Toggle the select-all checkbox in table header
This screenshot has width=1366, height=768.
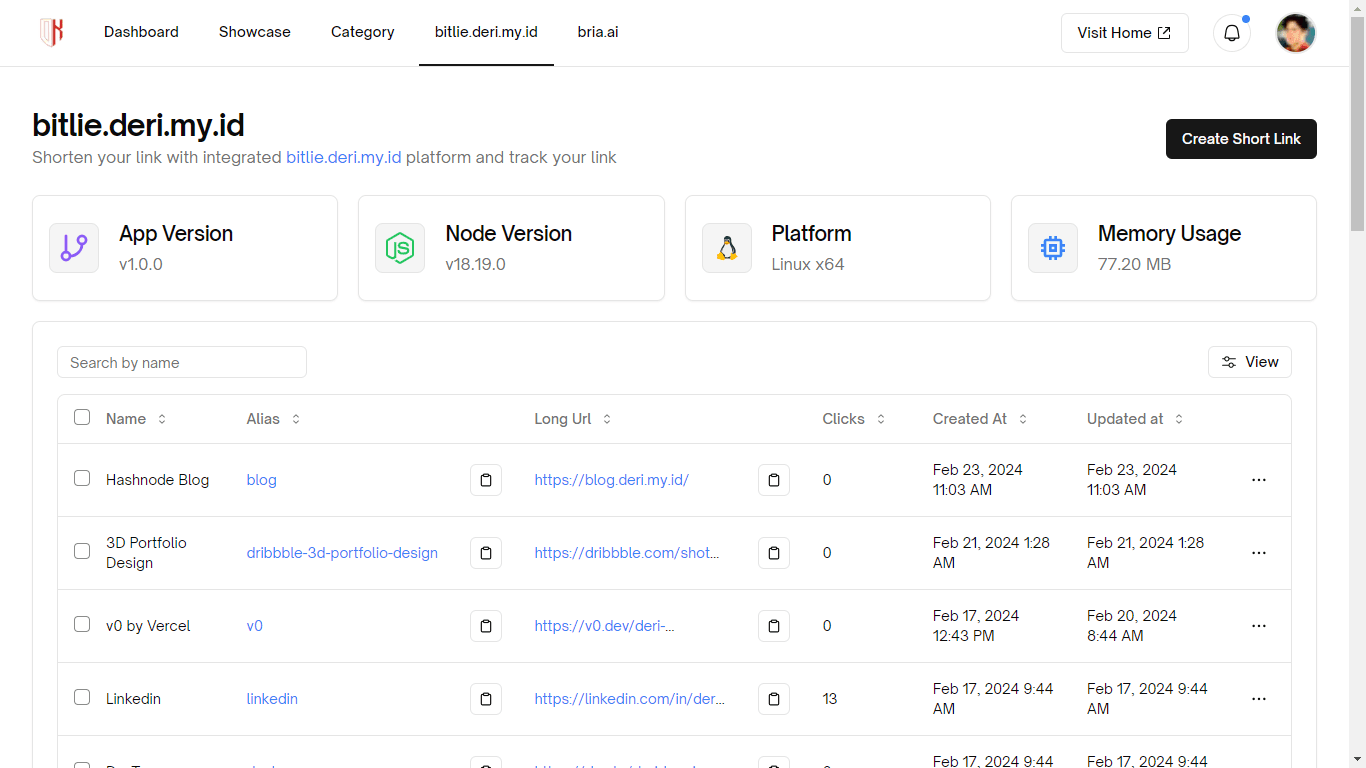[82, 417]
